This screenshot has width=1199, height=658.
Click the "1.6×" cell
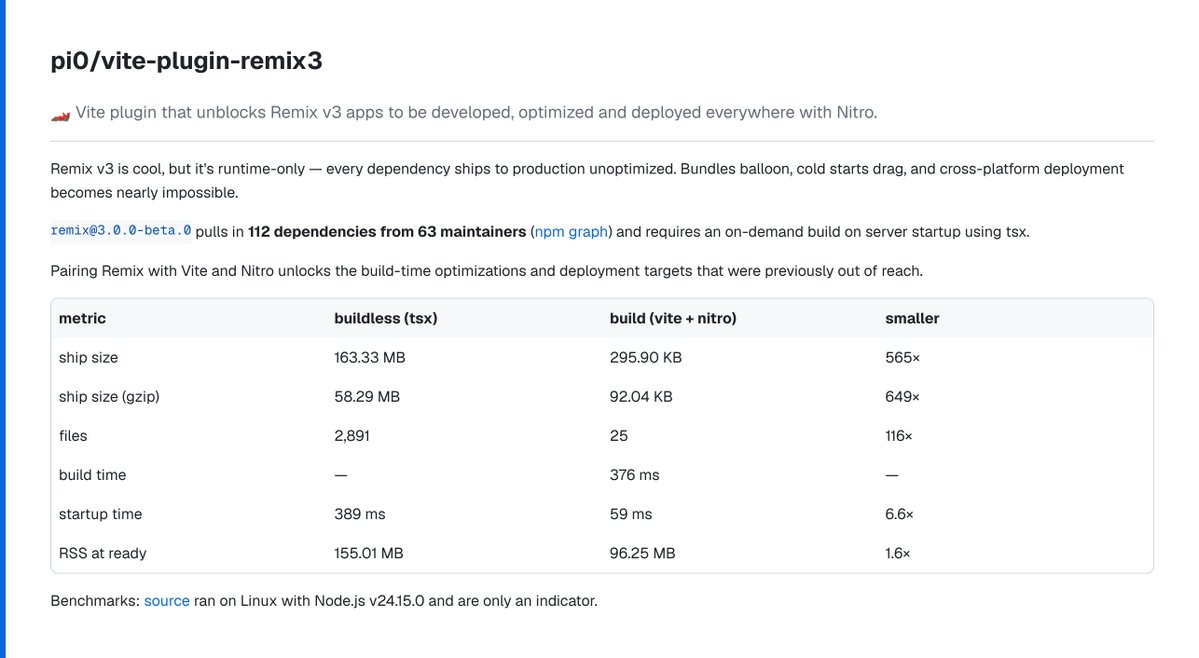tap(898, 553)
